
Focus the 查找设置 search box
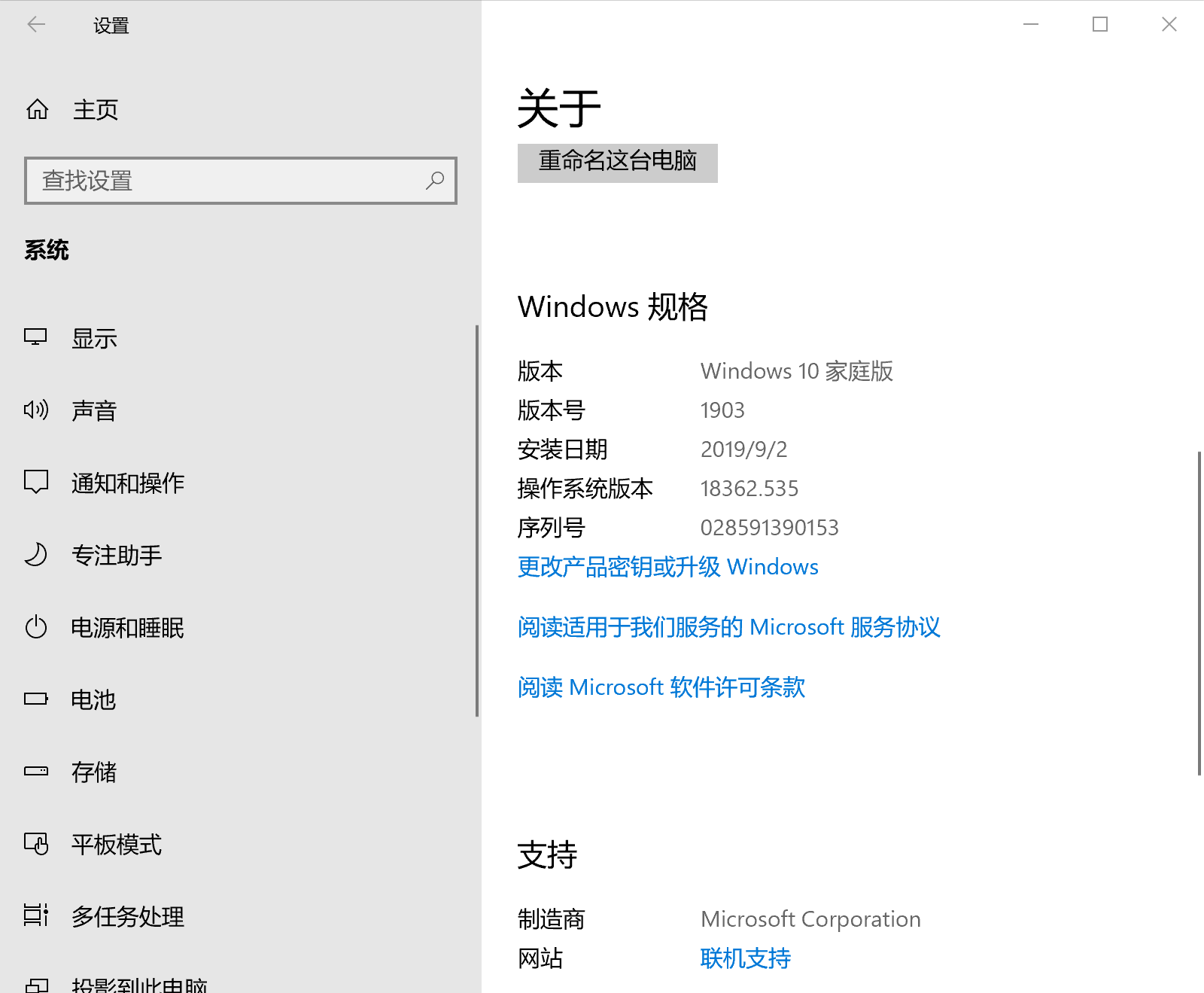[241, 181]
